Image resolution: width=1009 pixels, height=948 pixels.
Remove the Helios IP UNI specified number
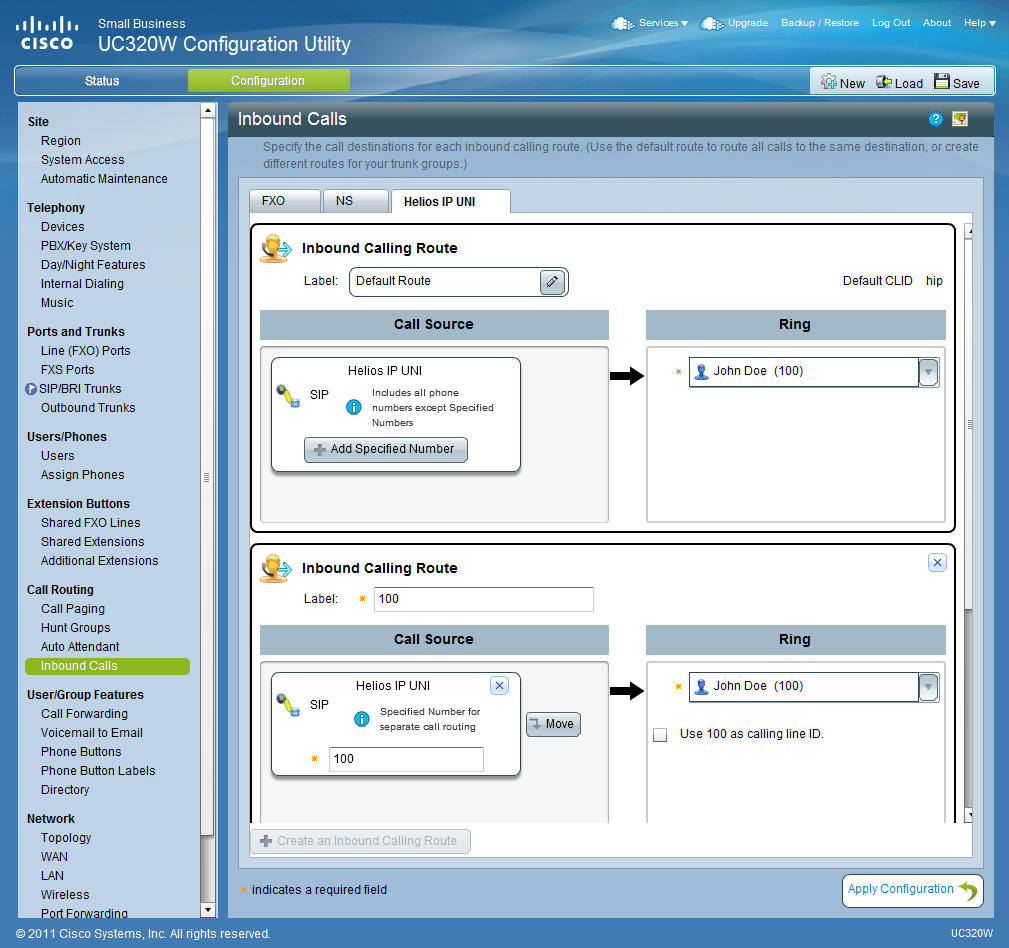[500, 686]
